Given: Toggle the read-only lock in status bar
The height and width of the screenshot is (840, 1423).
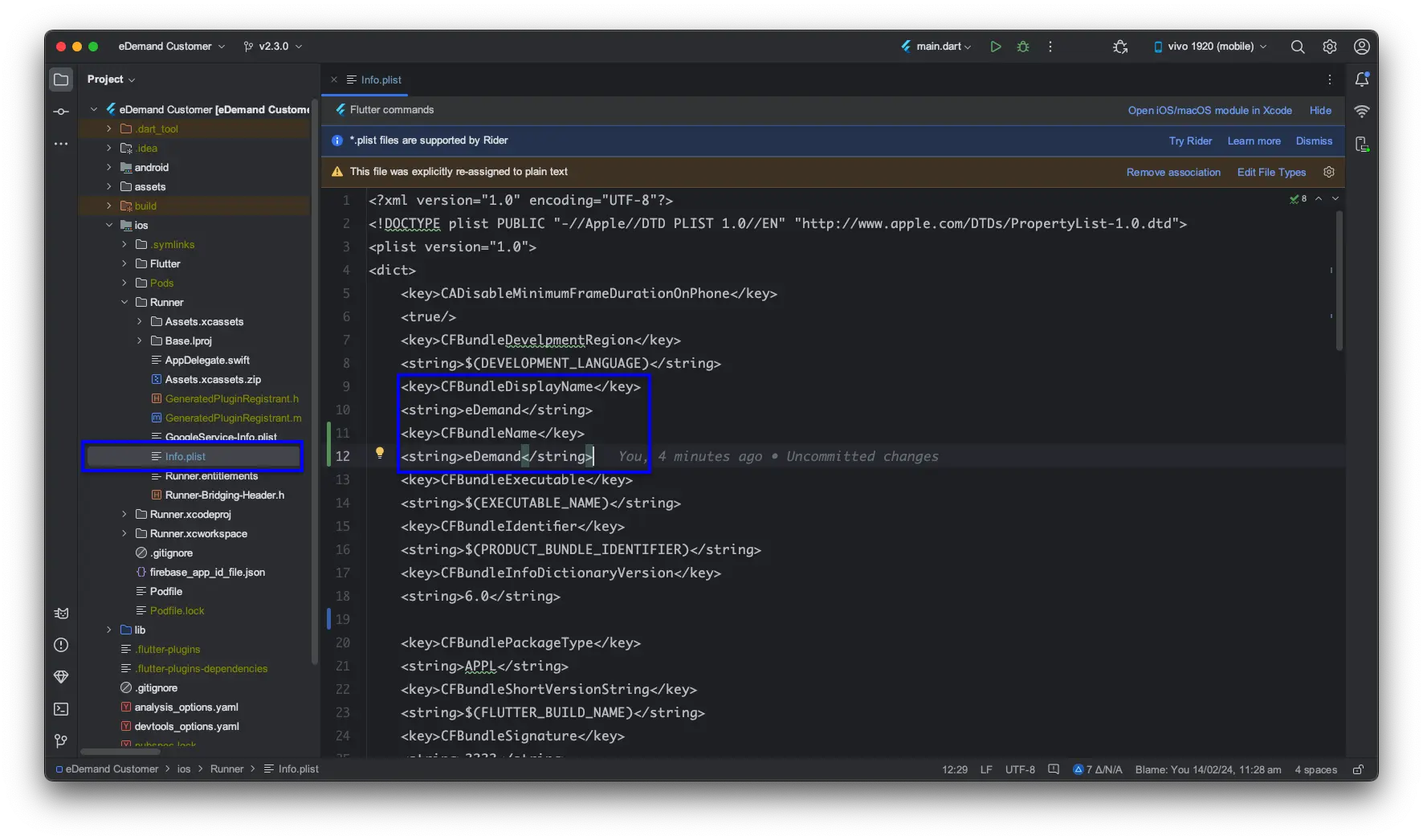Looking at the screenshot, I should point(1358,769).
